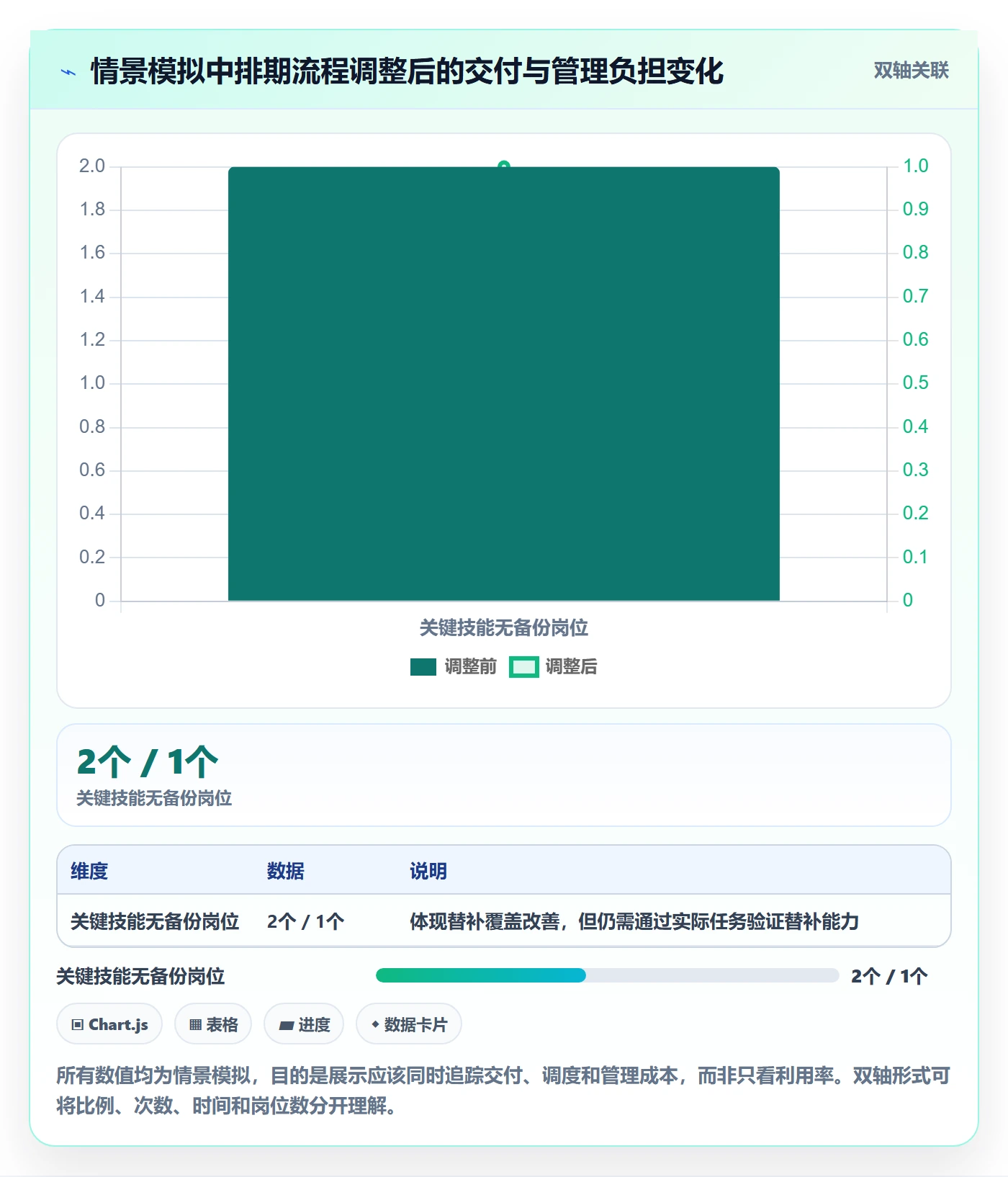Click the Chart.js chip square icon

pos(78,1024)
